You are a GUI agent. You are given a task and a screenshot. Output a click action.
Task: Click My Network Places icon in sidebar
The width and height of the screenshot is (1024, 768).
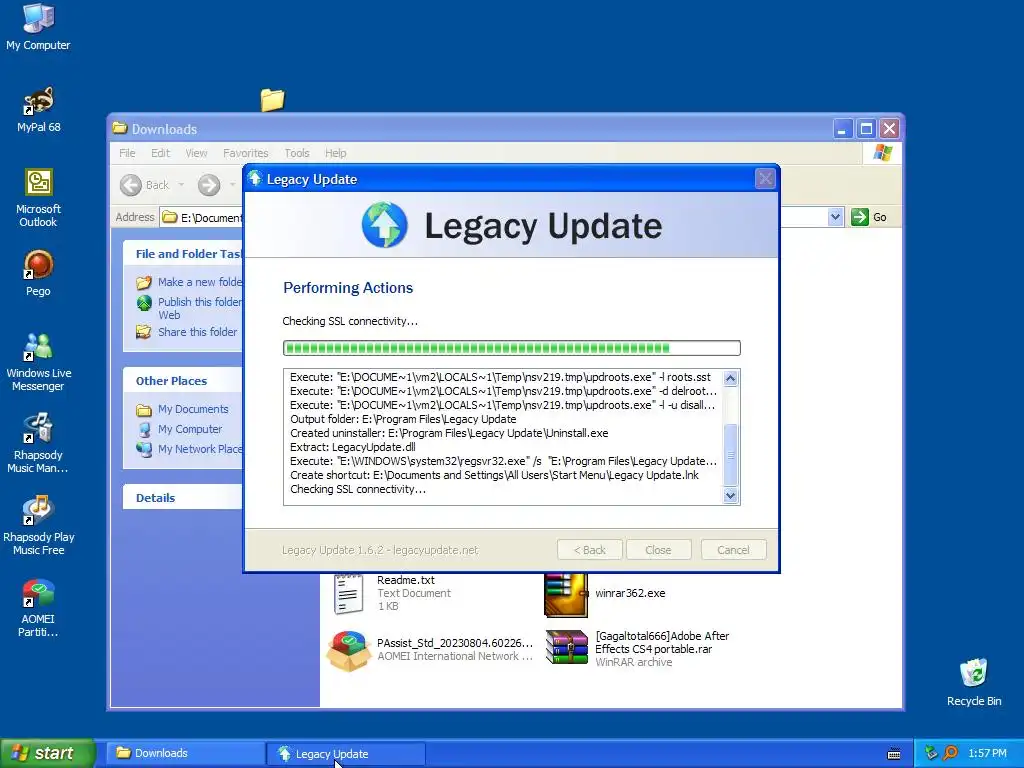[144, 449]
